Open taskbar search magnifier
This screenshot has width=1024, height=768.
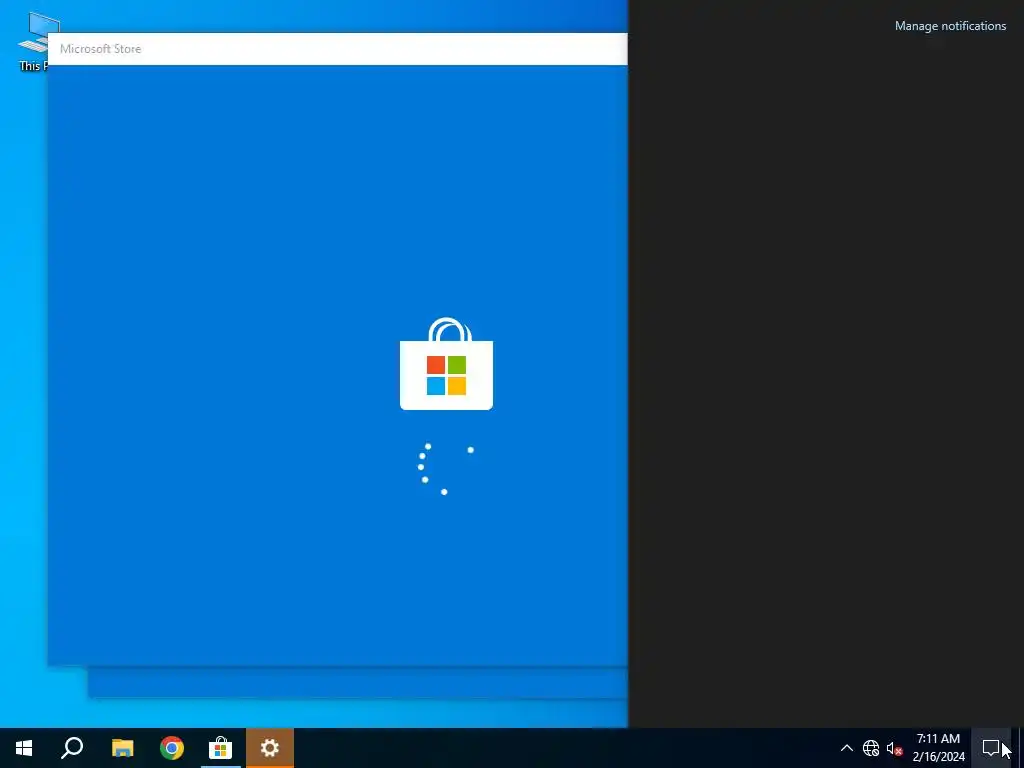(72, 748)
